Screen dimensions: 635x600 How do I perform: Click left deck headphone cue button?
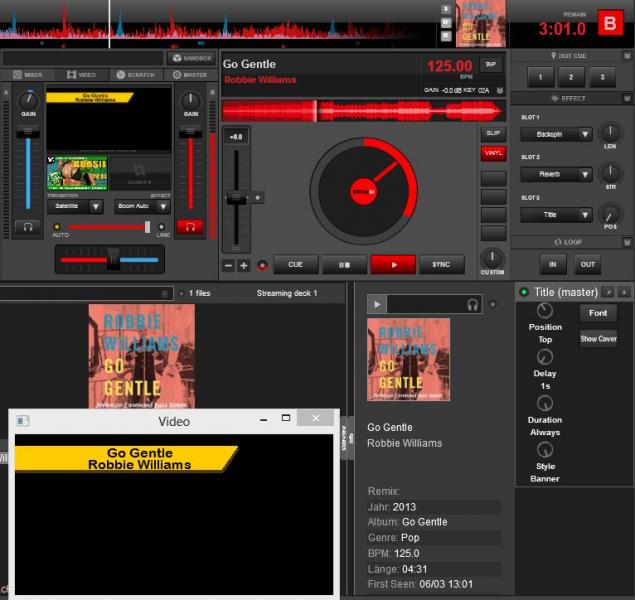click(28, 227)
